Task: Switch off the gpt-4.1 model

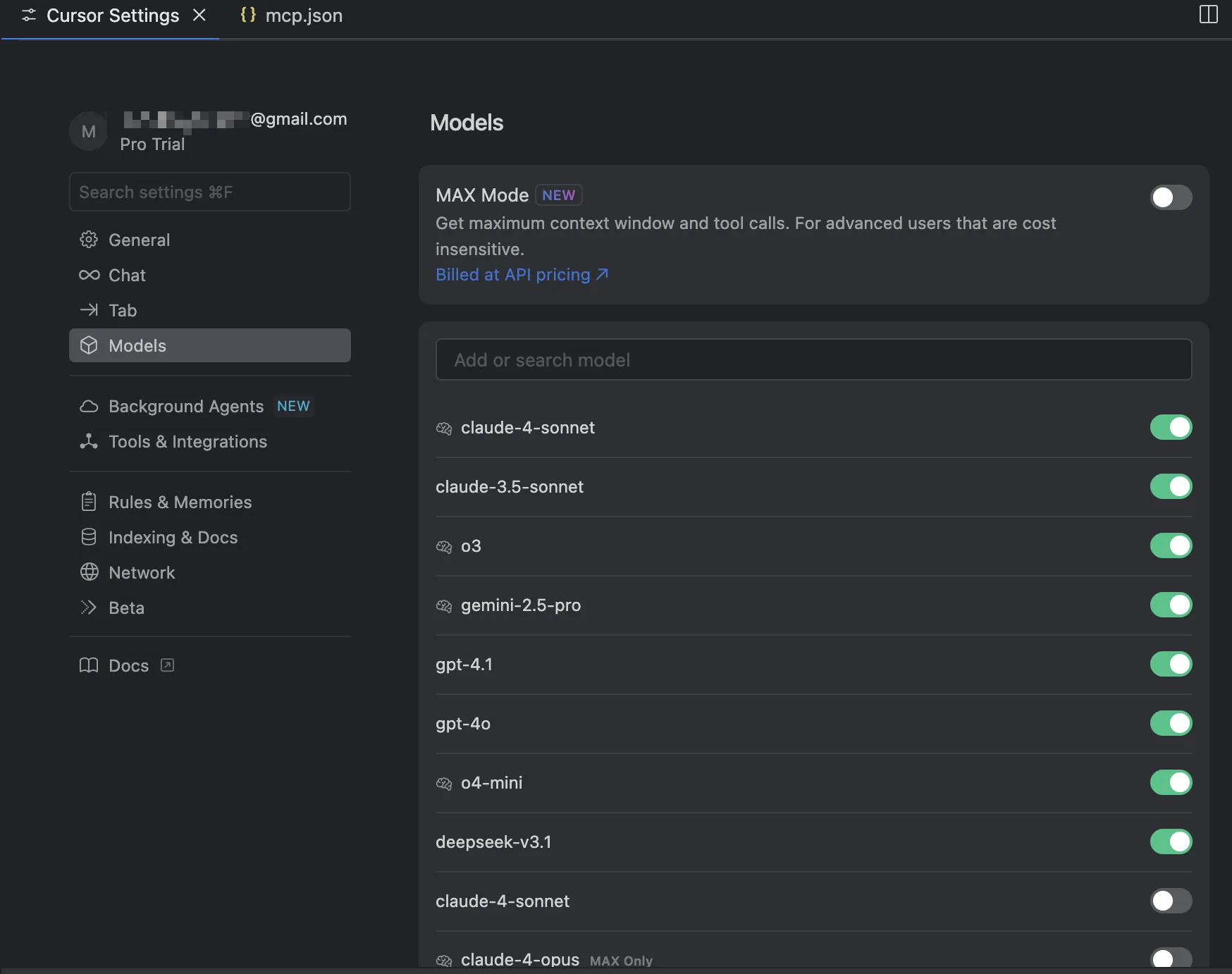Action: click(1171, 664)
